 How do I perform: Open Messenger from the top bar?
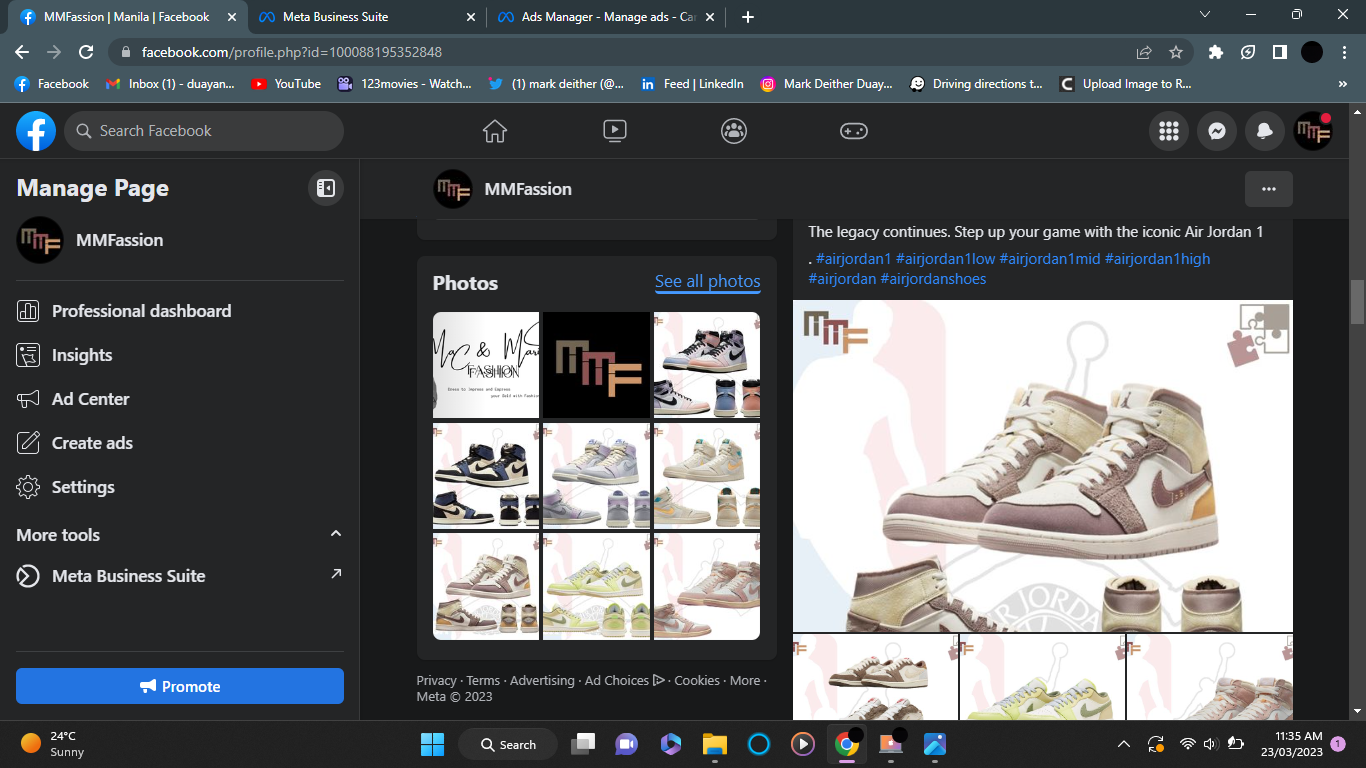pyautogui.click(x=1216, y=131)
